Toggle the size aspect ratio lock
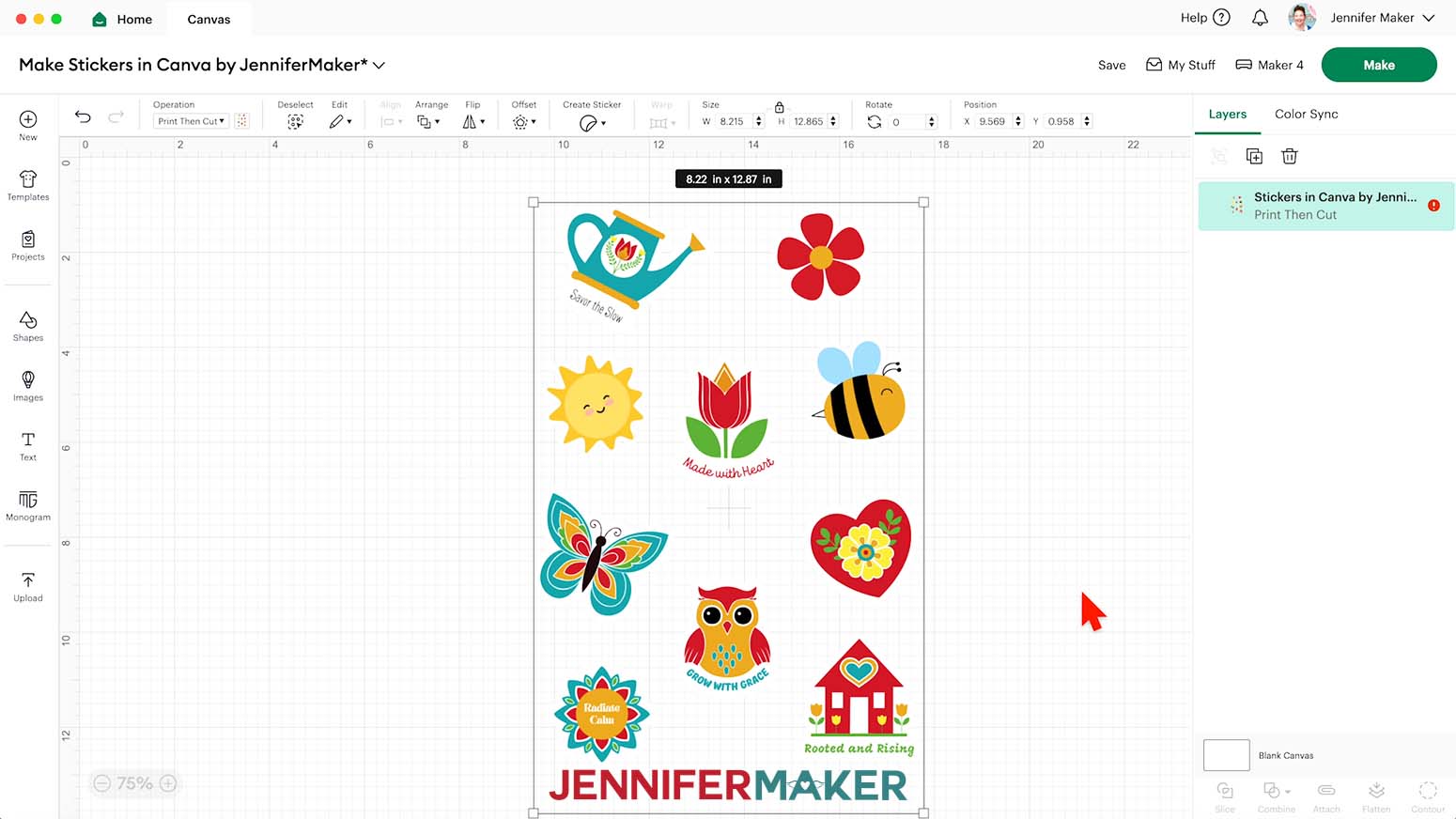Image resolution: width=1456 pixels, height=819 pixels. coord(779,107)
